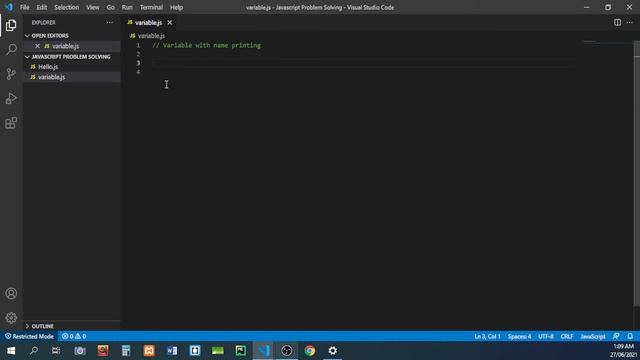Open the Run menu

(x=127, y=7)
